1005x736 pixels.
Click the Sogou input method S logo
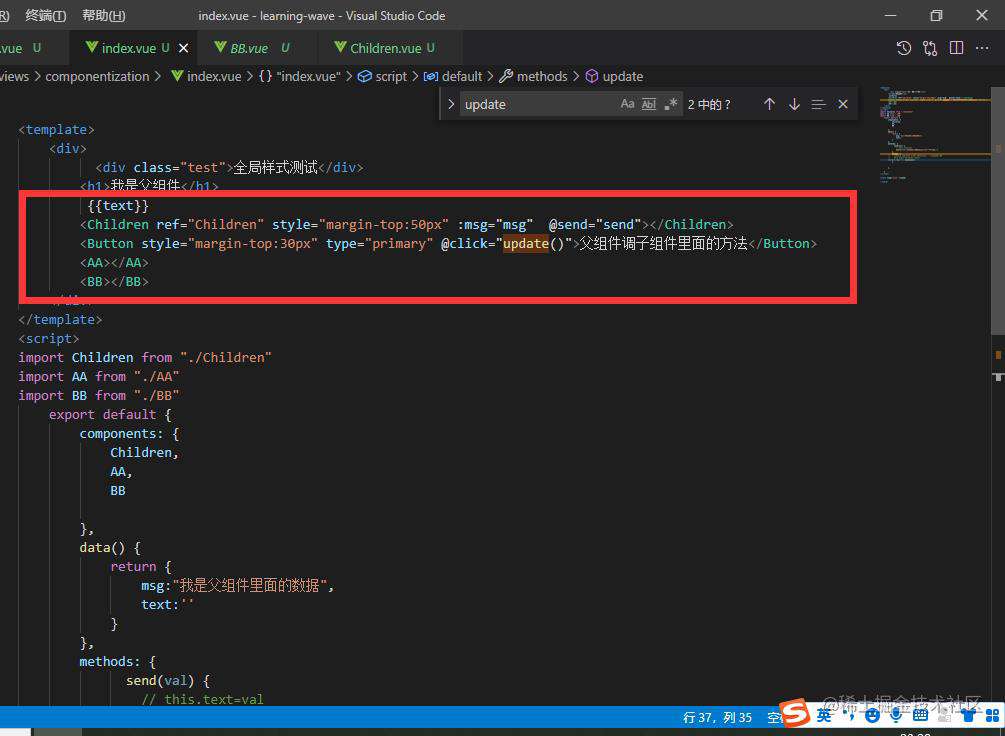(x=795, y=714)
